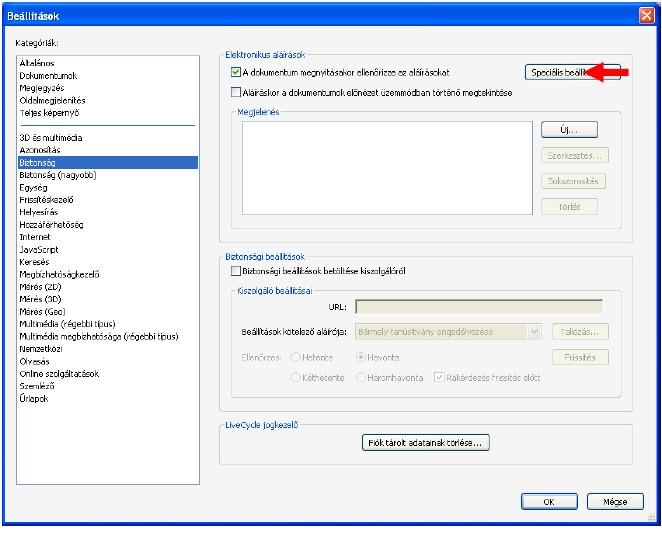Click the Frissítés button

click(x=580, y=357)
